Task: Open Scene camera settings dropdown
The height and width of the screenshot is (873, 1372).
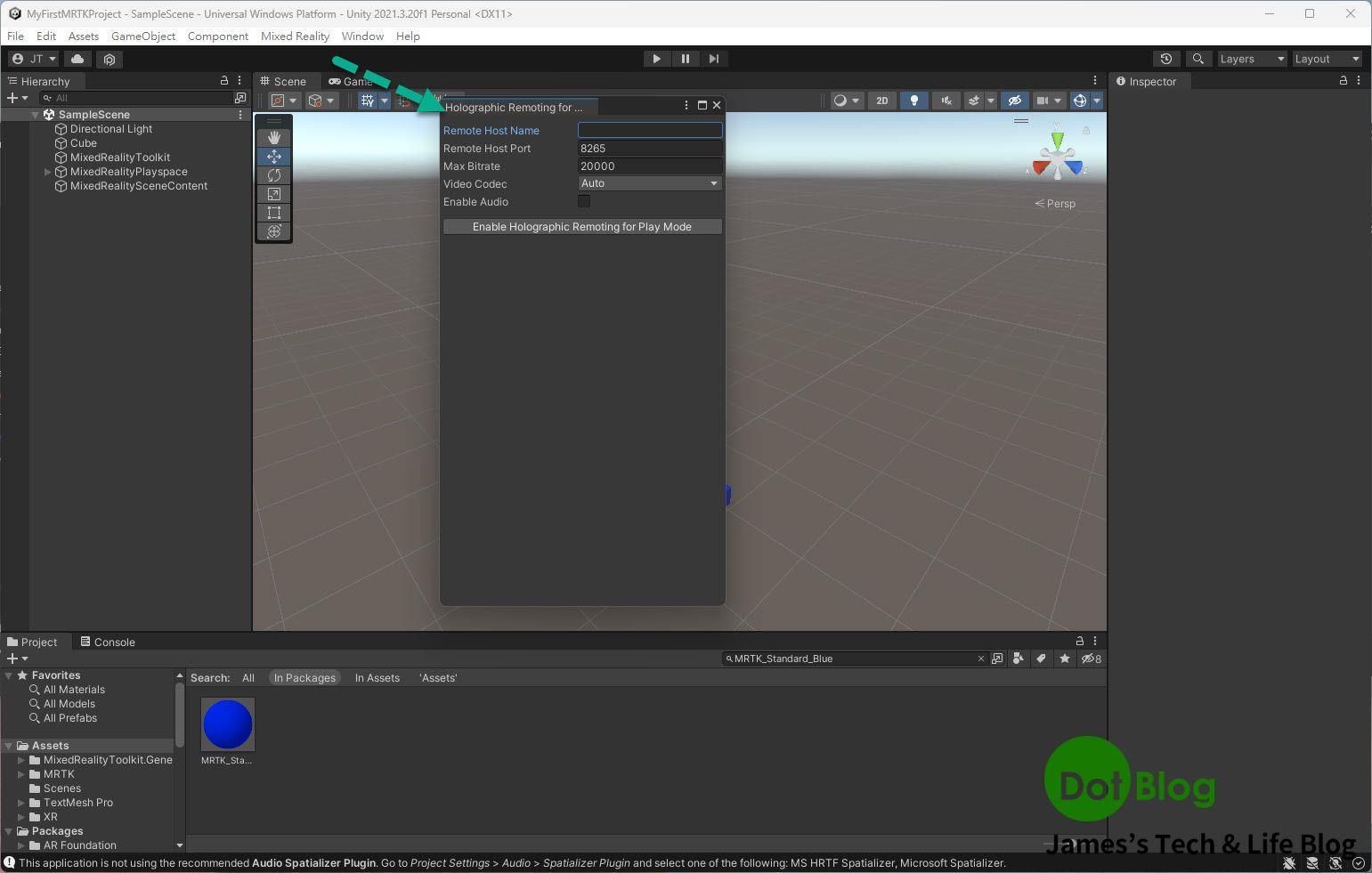Action: (x=1049, y=101)
